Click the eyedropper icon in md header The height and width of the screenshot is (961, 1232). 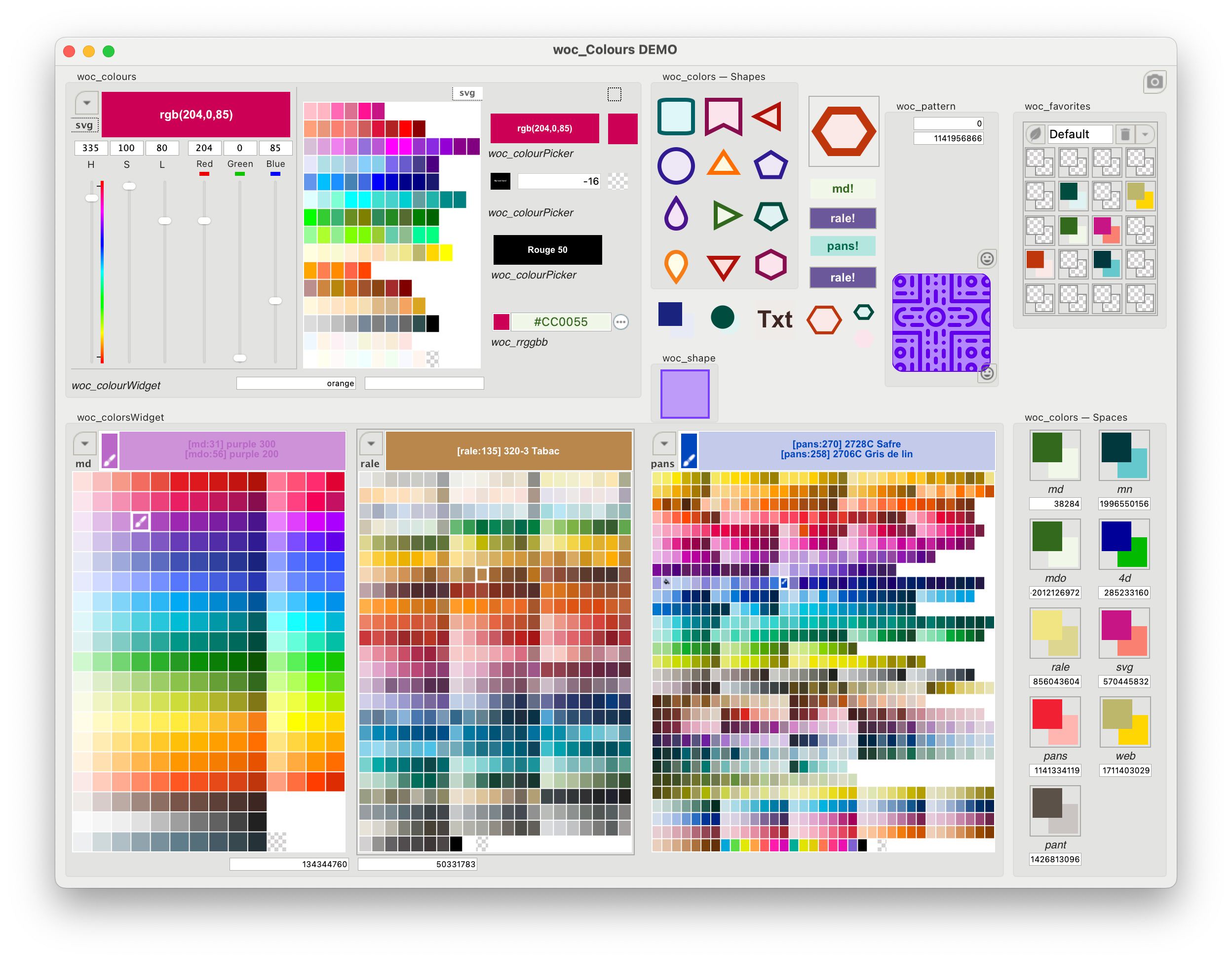click(110, 451)
